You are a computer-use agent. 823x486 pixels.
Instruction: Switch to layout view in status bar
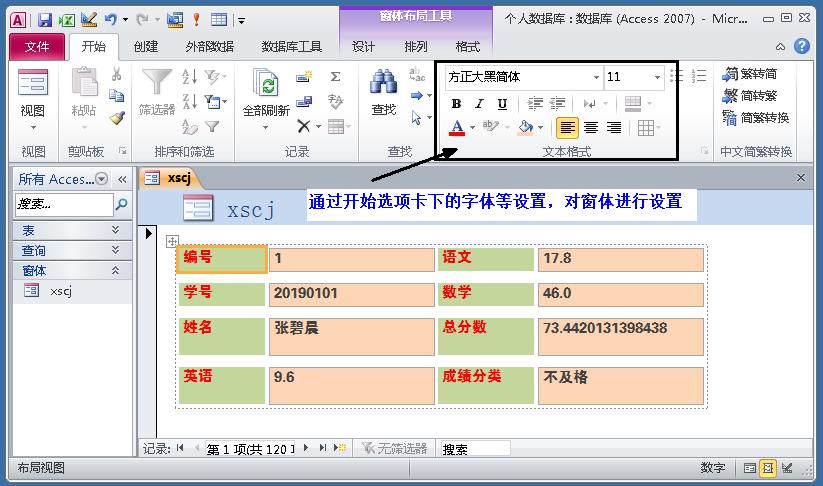point(768,468)
